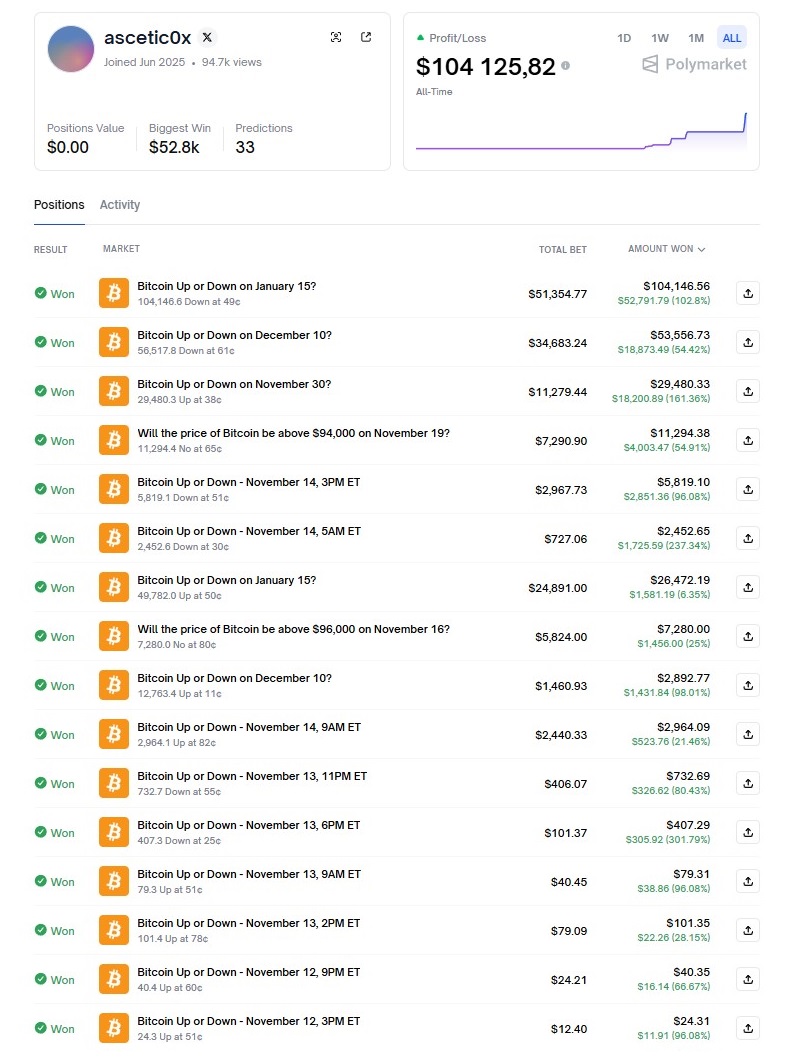Click the profit/loss info icon
The image size is (794, 1060).
(x=566, y=66)
